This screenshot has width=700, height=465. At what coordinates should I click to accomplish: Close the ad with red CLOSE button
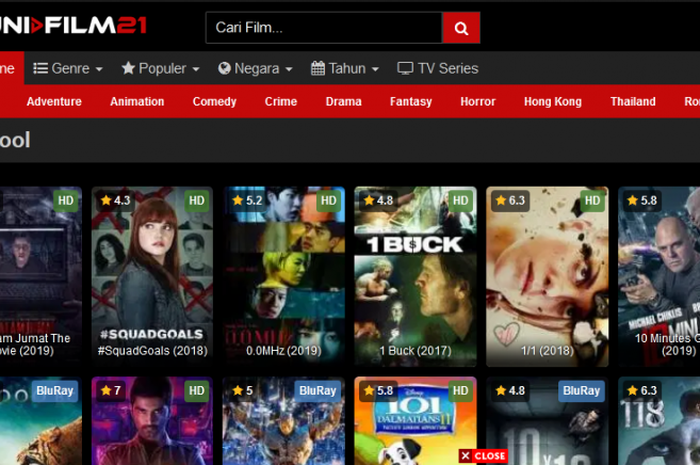pos(483,456)
